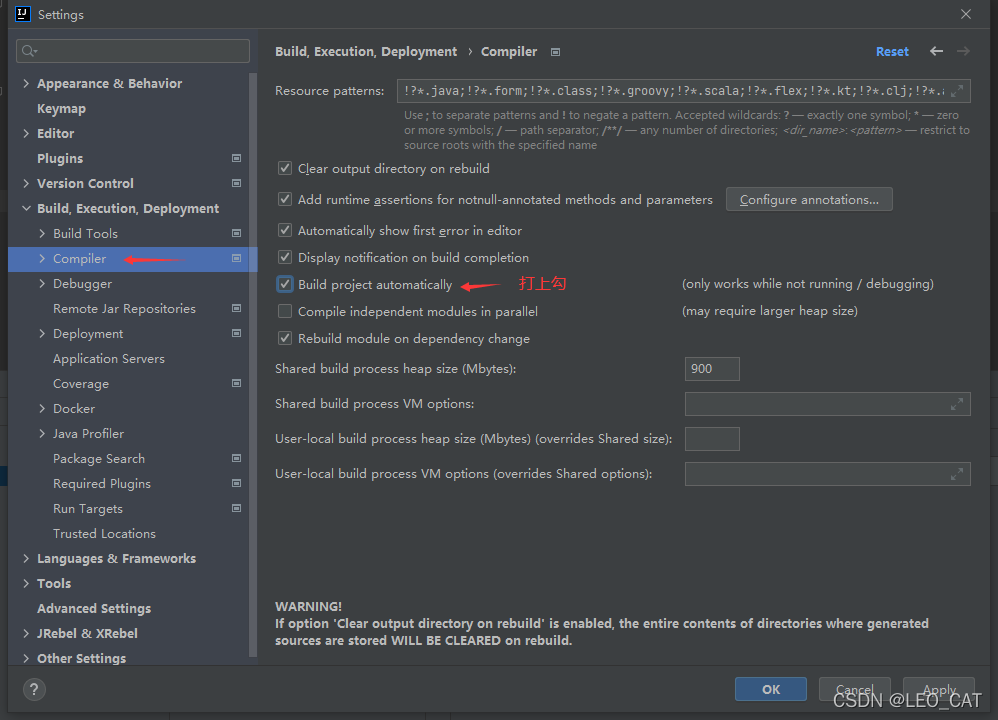Click the Reset link
998x720 pixels.
coord(892,51)
